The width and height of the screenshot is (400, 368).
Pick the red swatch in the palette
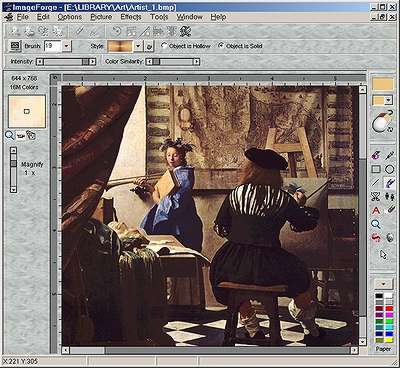389,308
